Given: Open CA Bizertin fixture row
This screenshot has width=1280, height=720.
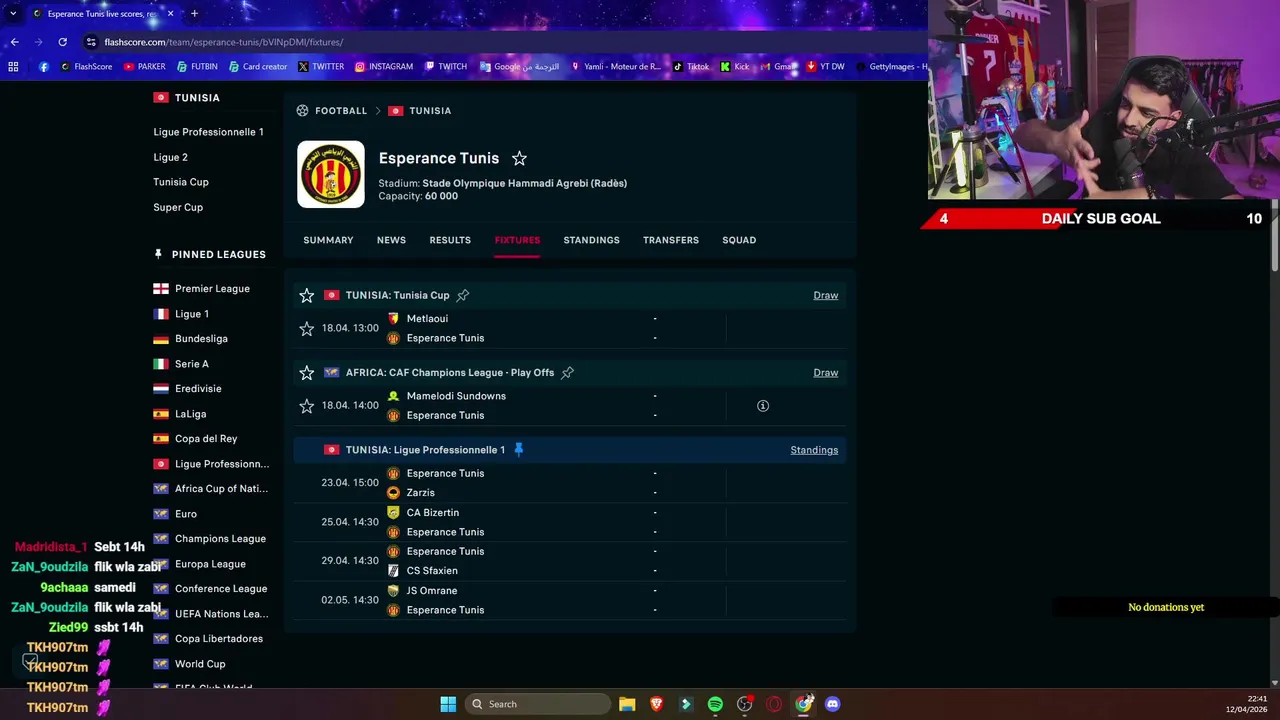Looking at the screenshot, I should tap(569, 522).
